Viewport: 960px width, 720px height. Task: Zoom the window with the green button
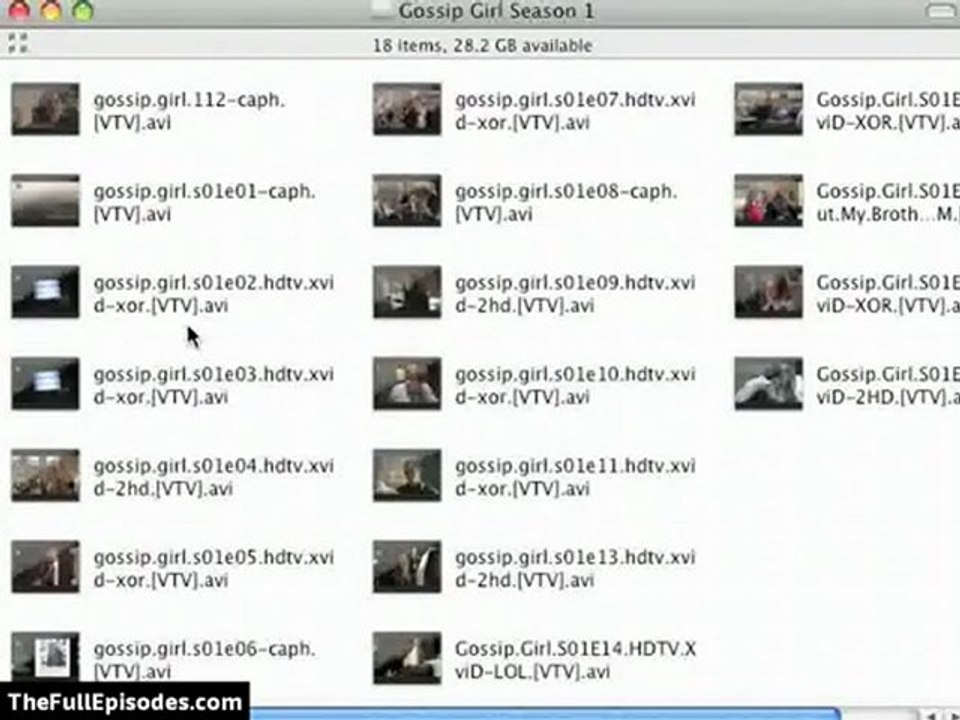pos(83,9)
